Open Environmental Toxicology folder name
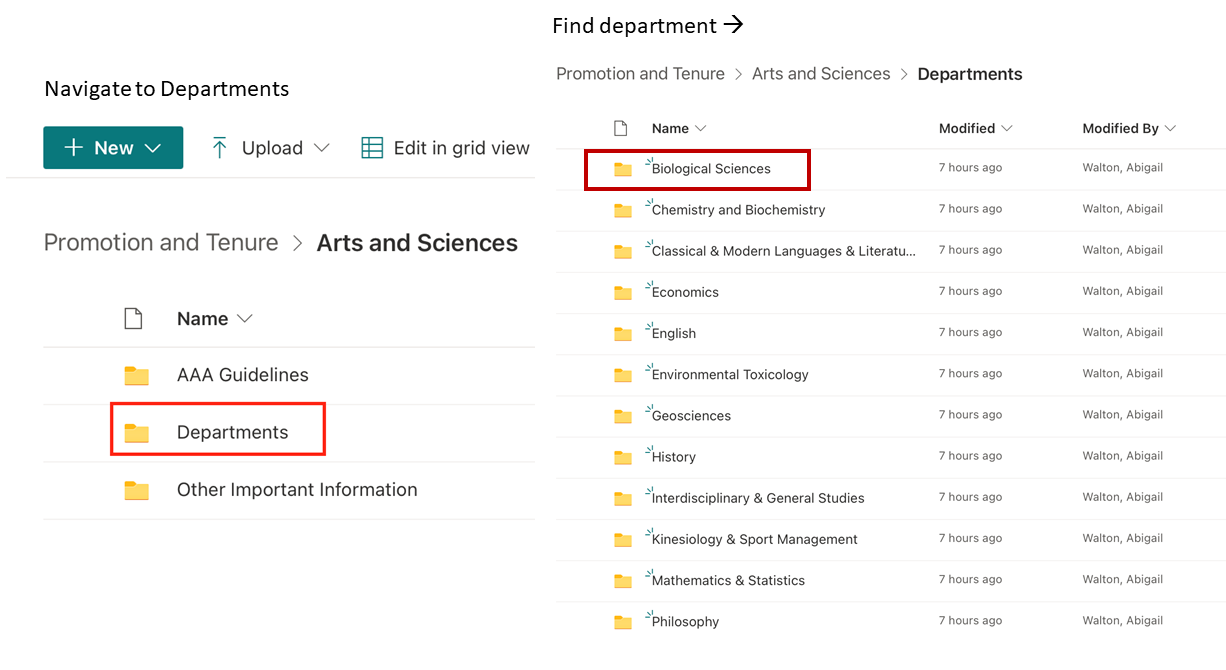This screenshot has height=670, width=1226. 730,375
